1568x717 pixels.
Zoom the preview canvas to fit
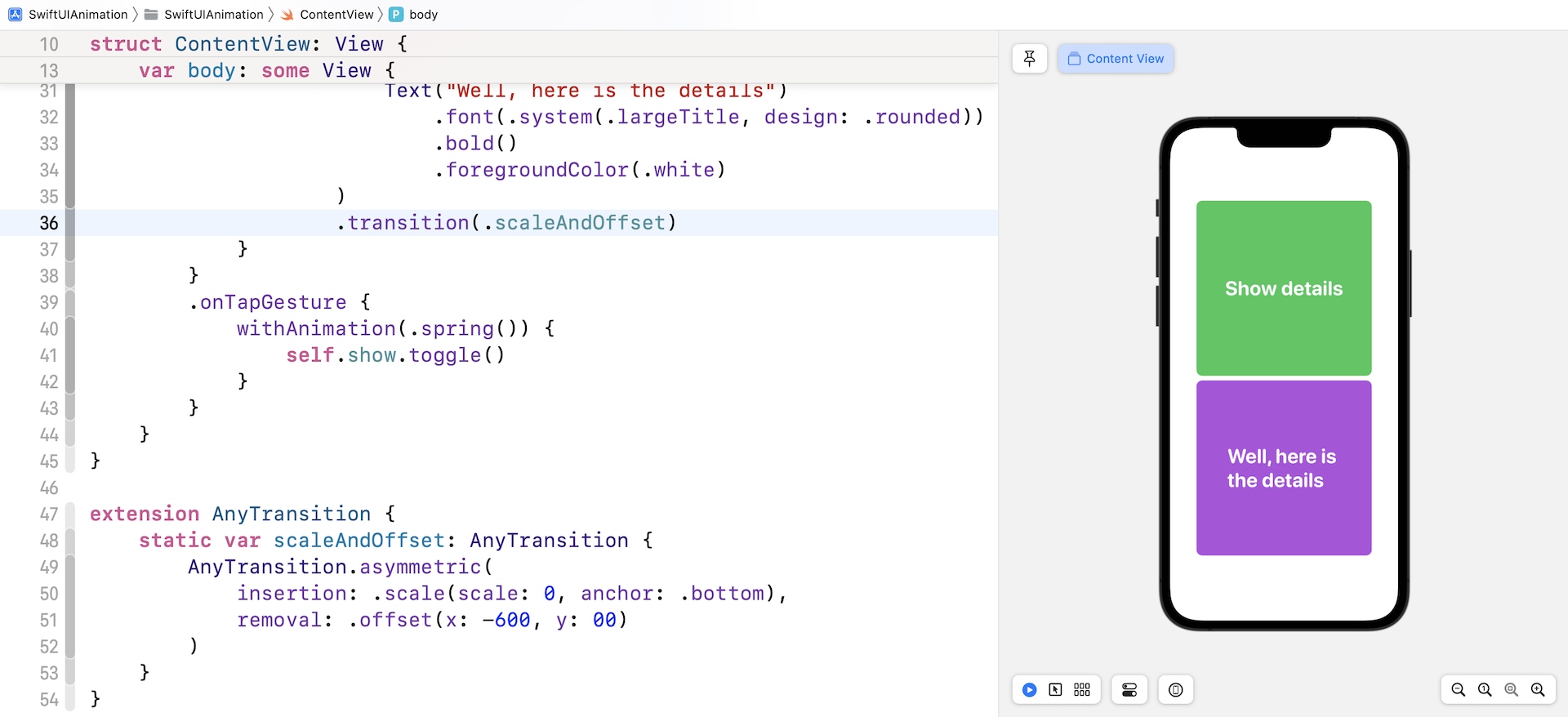coord(1511,690)
